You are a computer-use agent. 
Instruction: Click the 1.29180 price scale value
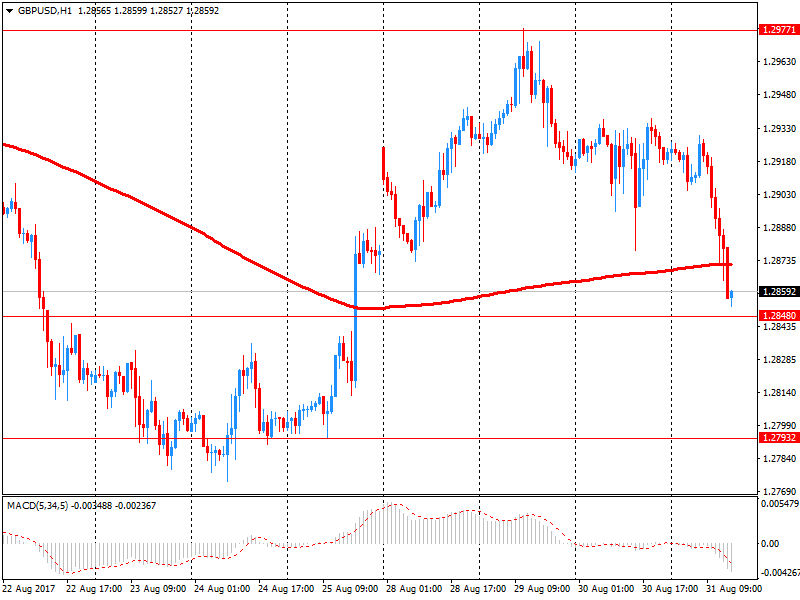click(779, 162)
